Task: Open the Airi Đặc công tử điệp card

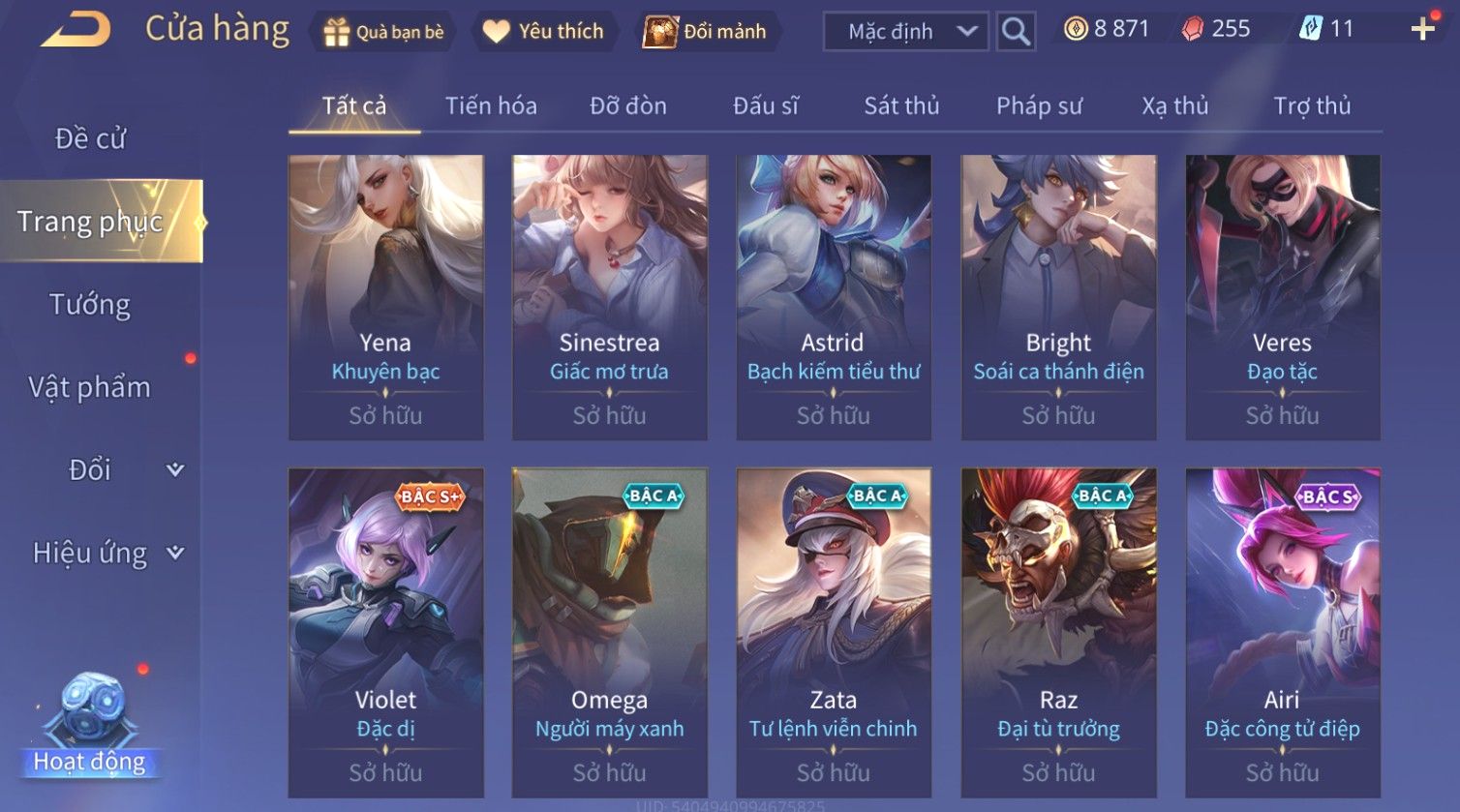Action: 1282,634
